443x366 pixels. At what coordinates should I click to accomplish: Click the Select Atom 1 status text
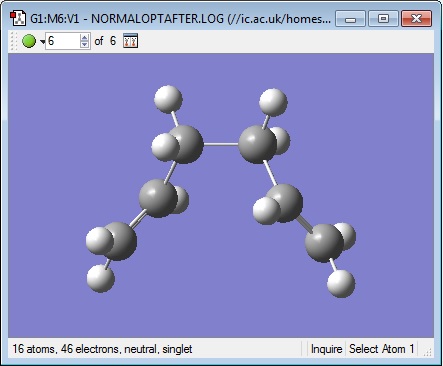[382, 349]
